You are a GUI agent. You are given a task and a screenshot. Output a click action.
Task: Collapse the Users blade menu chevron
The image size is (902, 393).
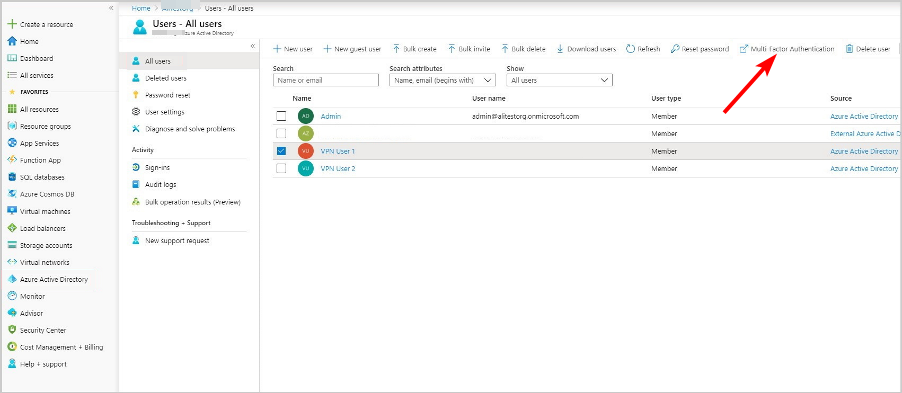[253, 46]
